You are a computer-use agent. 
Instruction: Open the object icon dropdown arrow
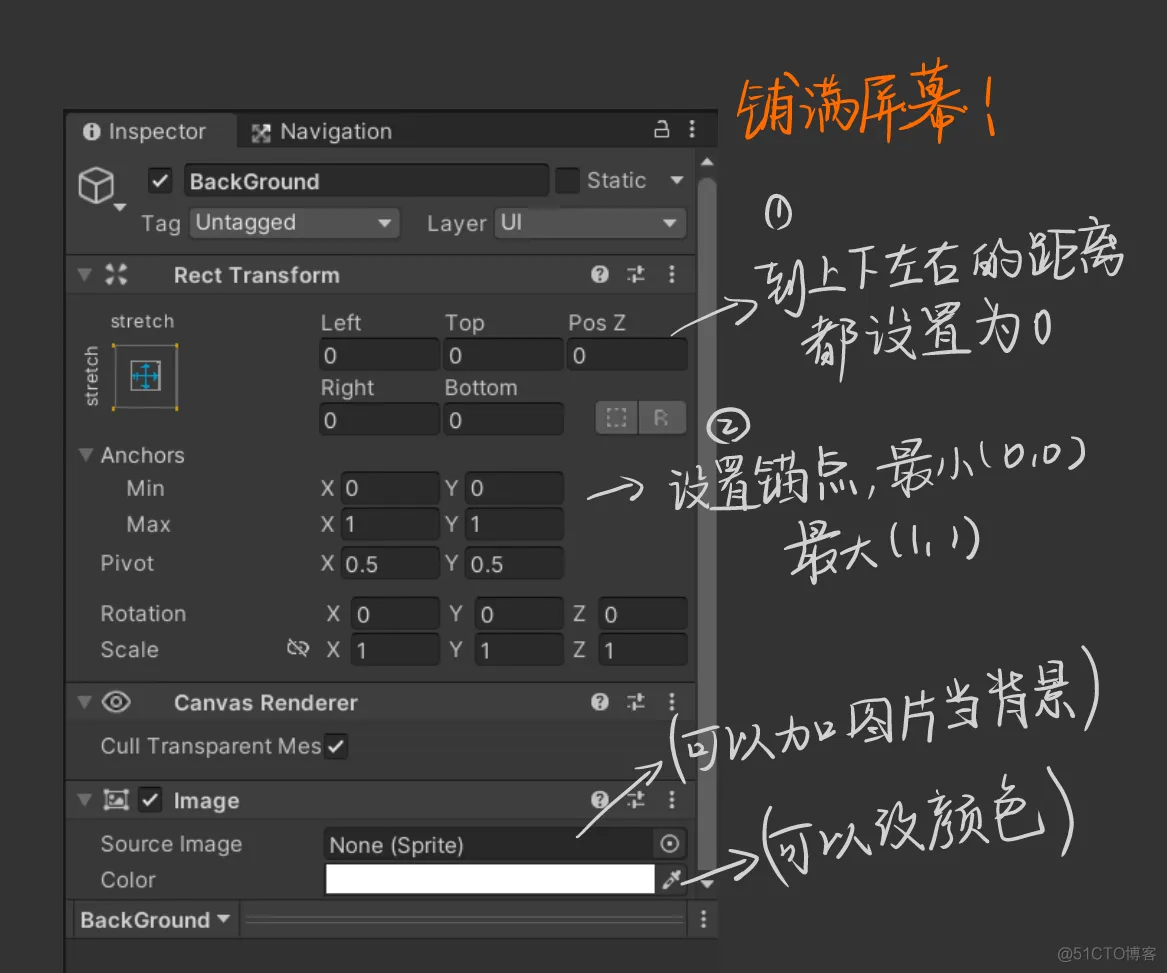pyautogui.click(x=120, y=208)
